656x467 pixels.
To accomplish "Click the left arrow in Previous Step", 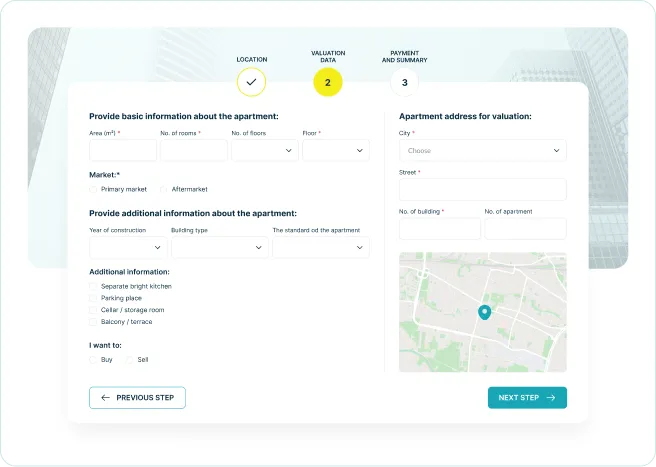I will [x=105, y=398].
